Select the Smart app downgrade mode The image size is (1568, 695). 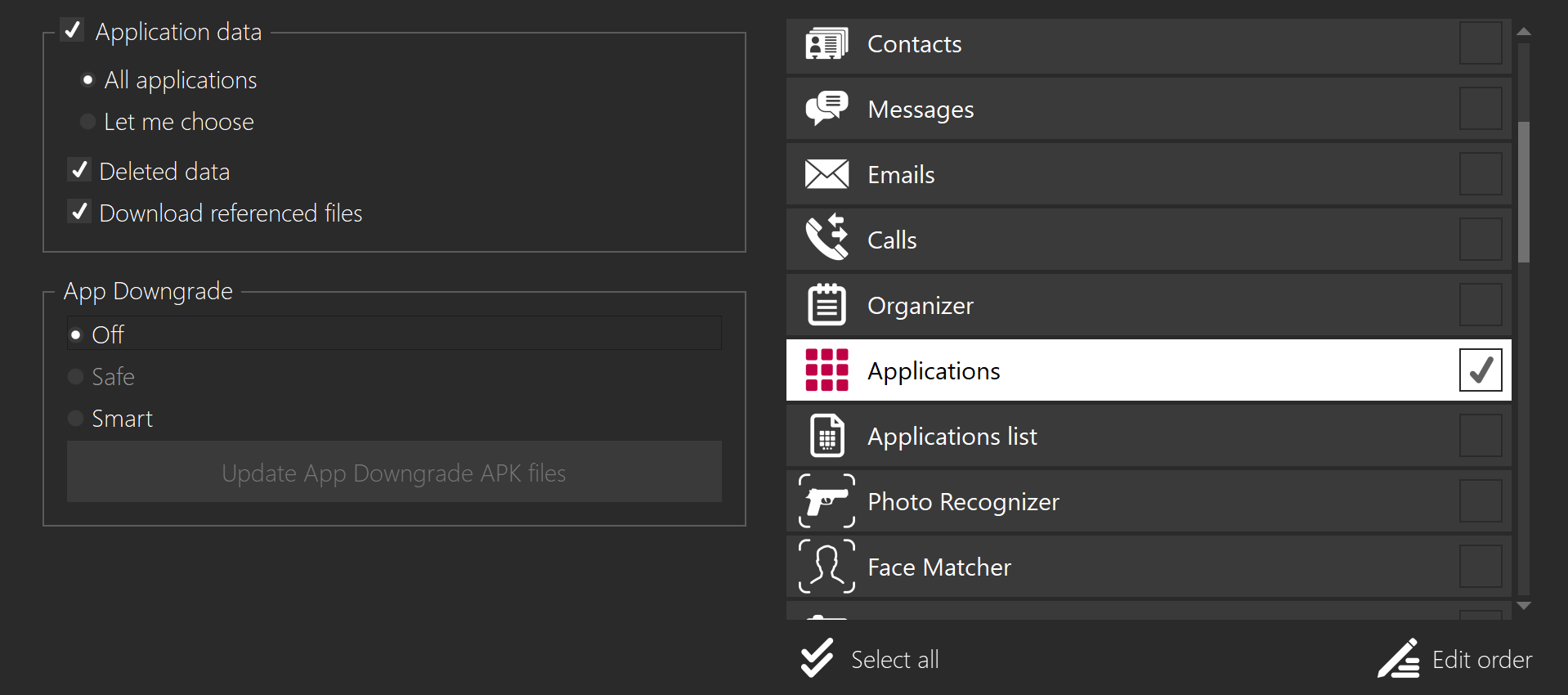pos(76,419)
